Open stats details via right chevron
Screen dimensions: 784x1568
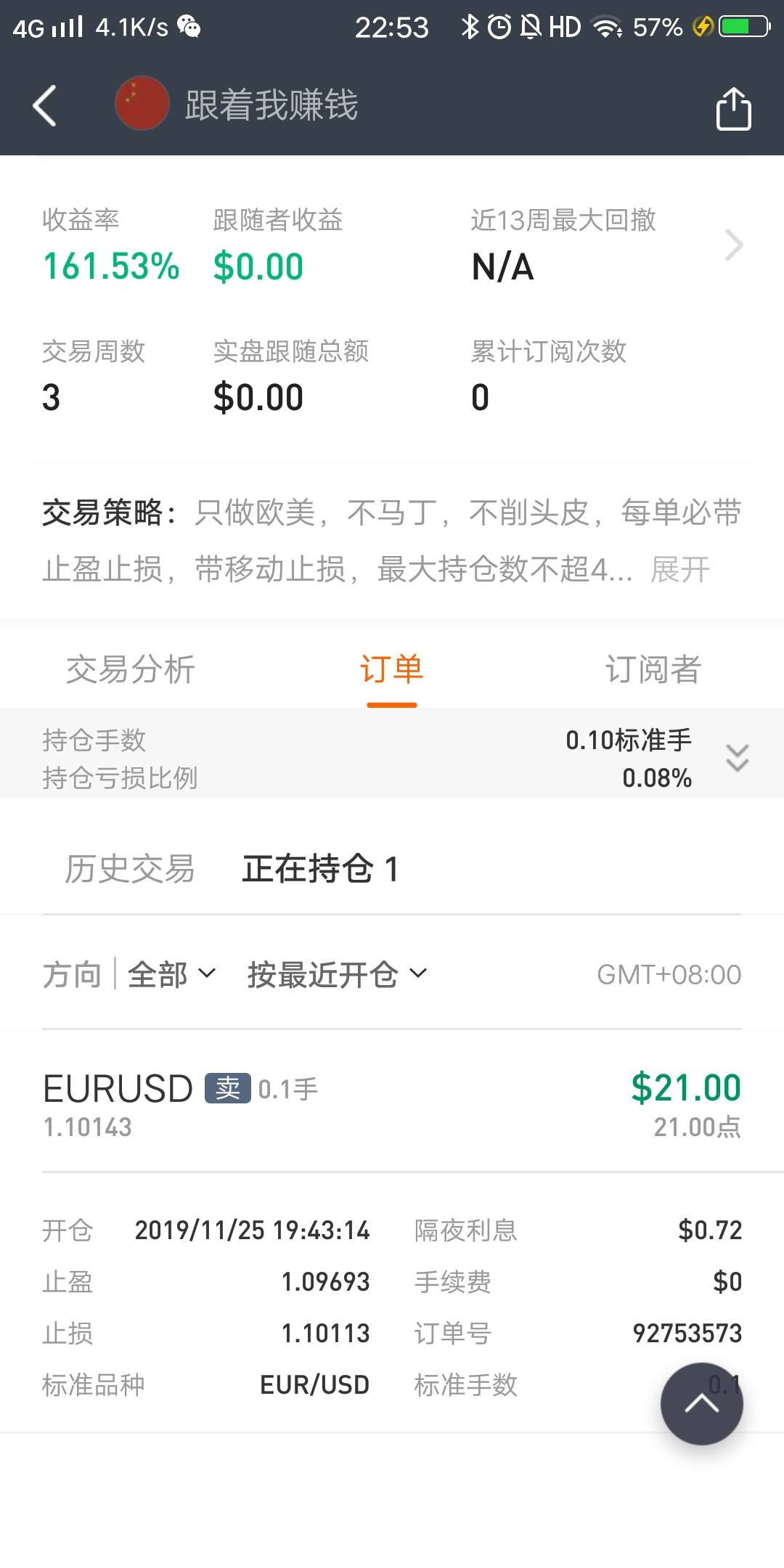[735, 245]
